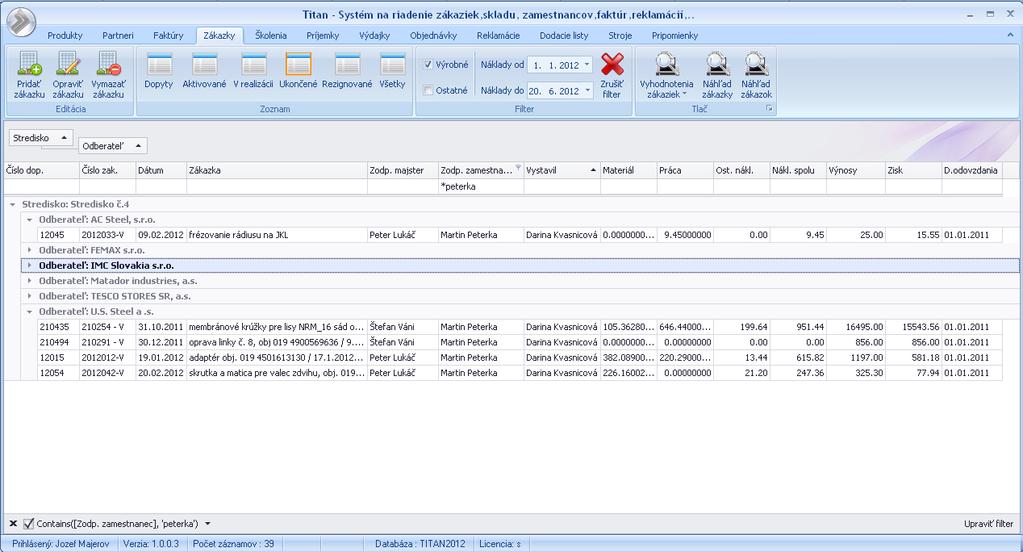Toggle the Výrobné checkbox

429,65
